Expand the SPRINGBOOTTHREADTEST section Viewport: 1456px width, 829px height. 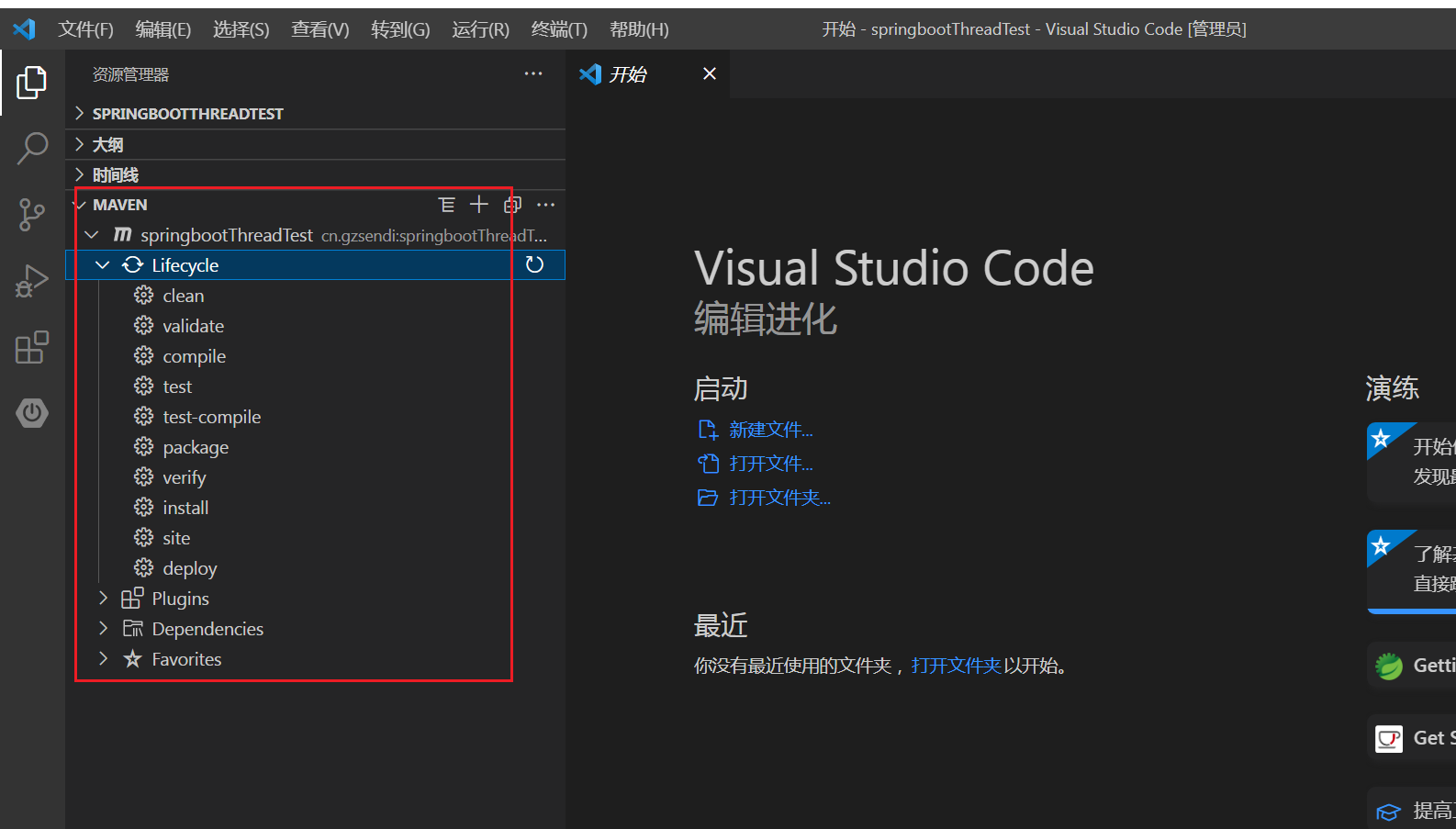click(x=79, y=114)
